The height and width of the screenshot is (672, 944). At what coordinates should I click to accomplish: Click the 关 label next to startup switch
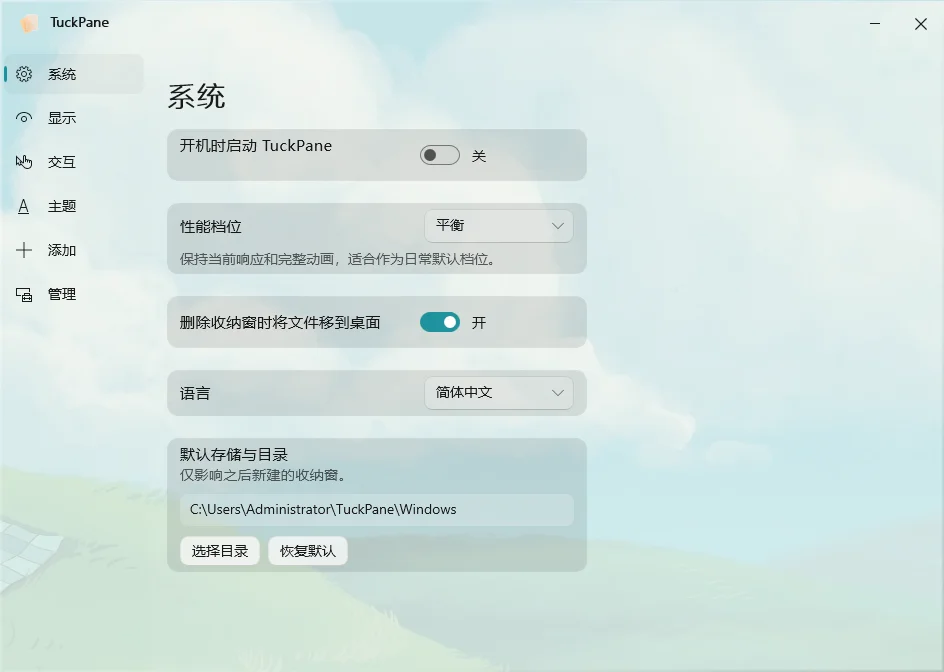tap(479, 156)
